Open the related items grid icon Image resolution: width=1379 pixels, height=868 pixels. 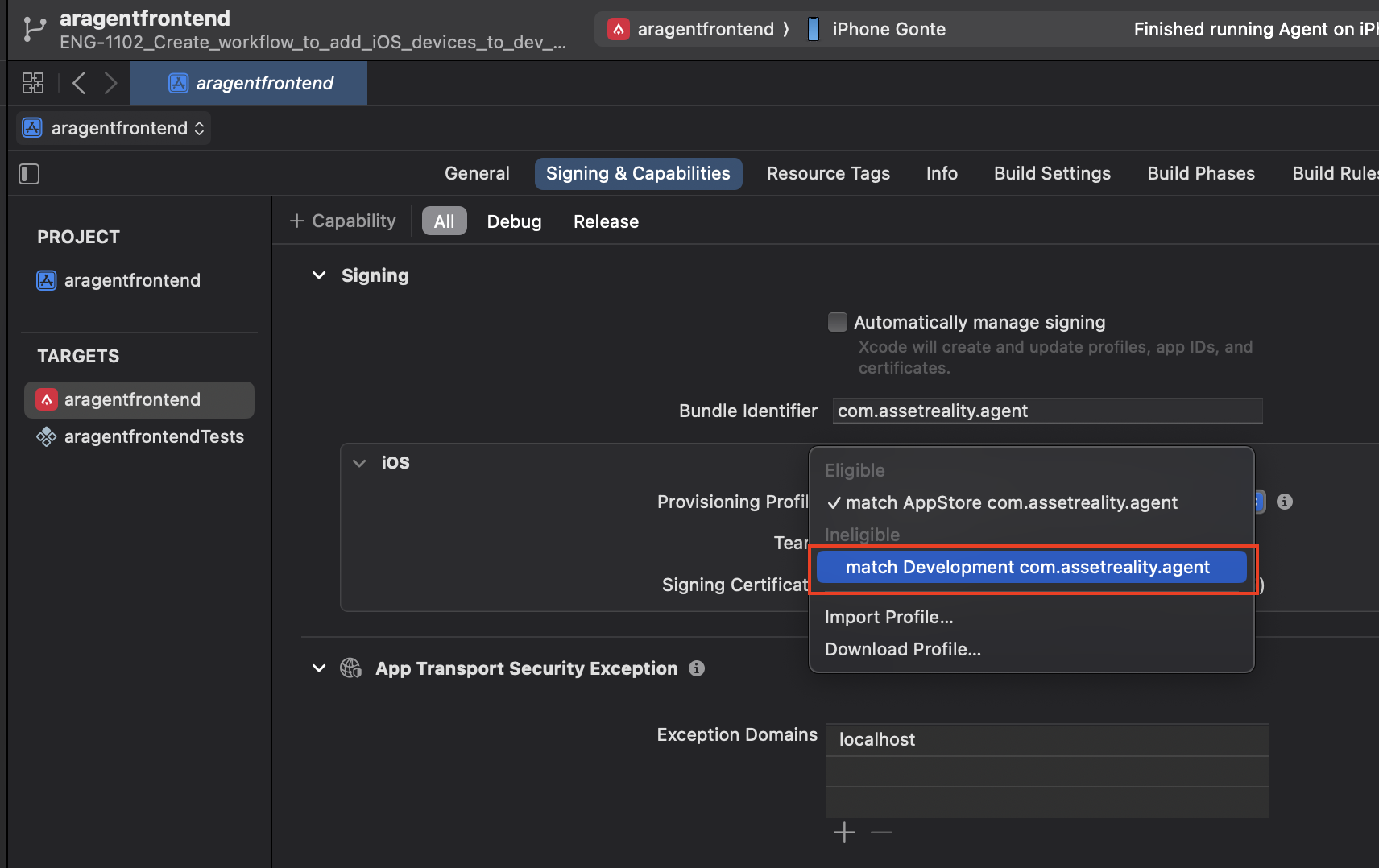tap(33, 83)
